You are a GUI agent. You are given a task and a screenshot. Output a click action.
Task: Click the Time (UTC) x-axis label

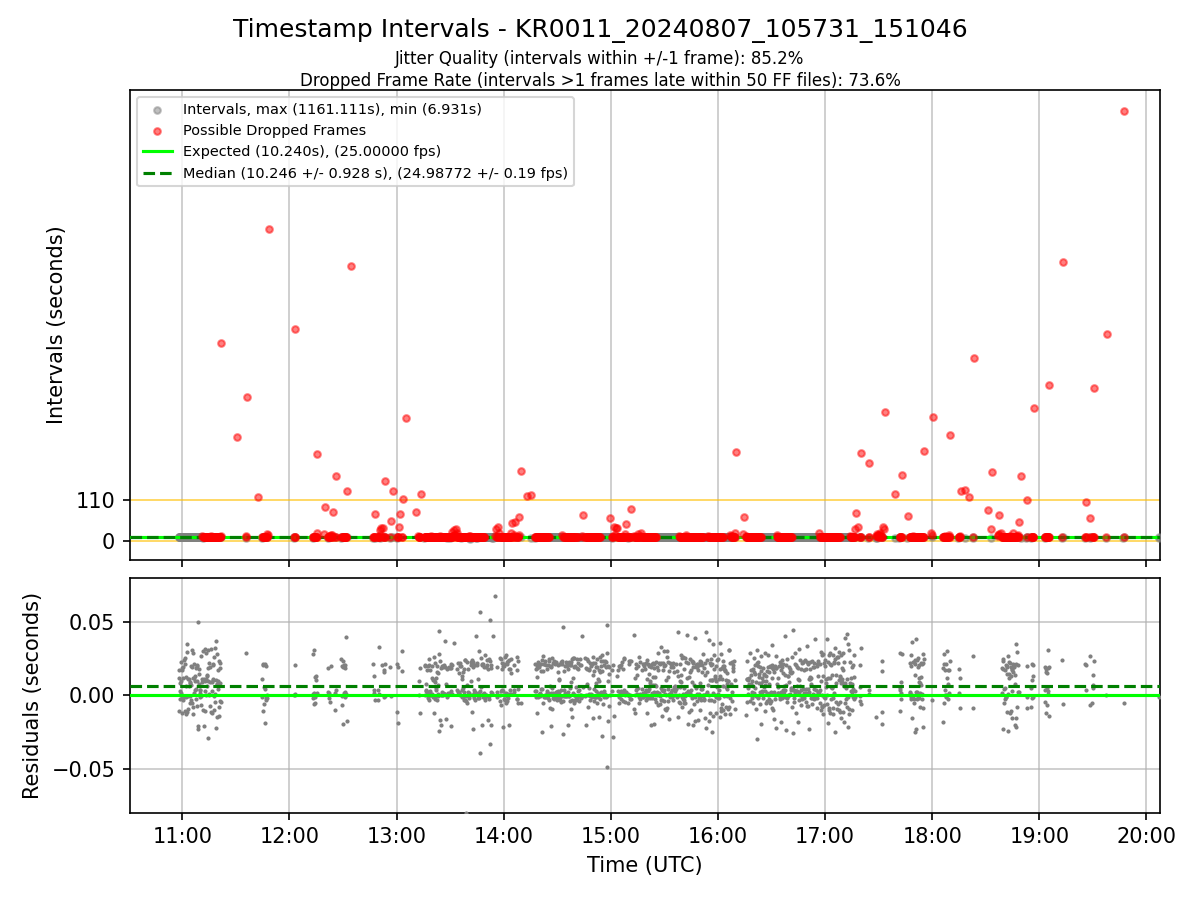(644, 864)
